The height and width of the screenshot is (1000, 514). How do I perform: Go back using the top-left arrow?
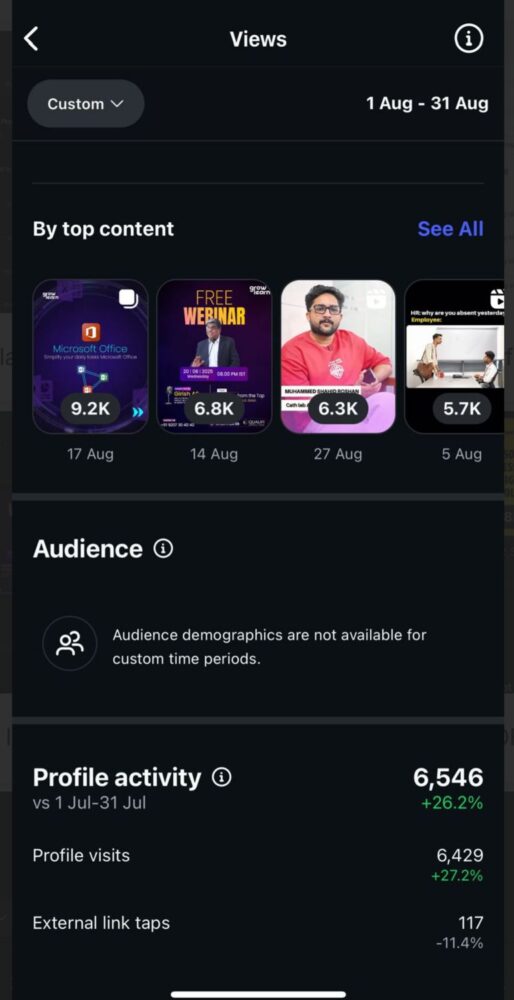(31, 39)
